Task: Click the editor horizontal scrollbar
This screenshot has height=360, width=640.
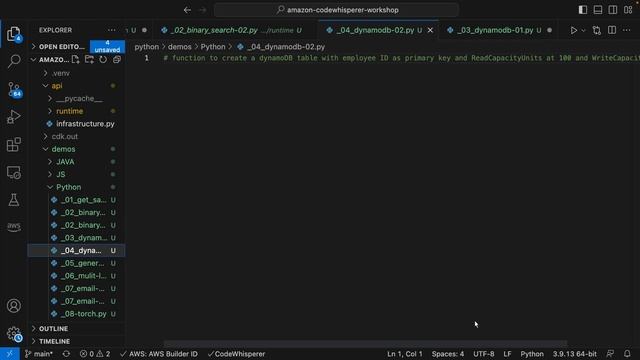Action: coord(365,344)
